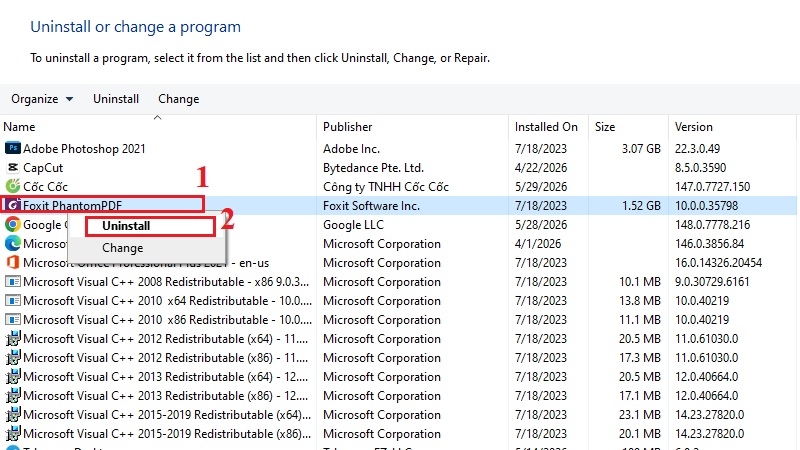Click the Cốc Cốc browser icon
The width and height of the screenshot is (800, 450).
[x=13, y=186]
